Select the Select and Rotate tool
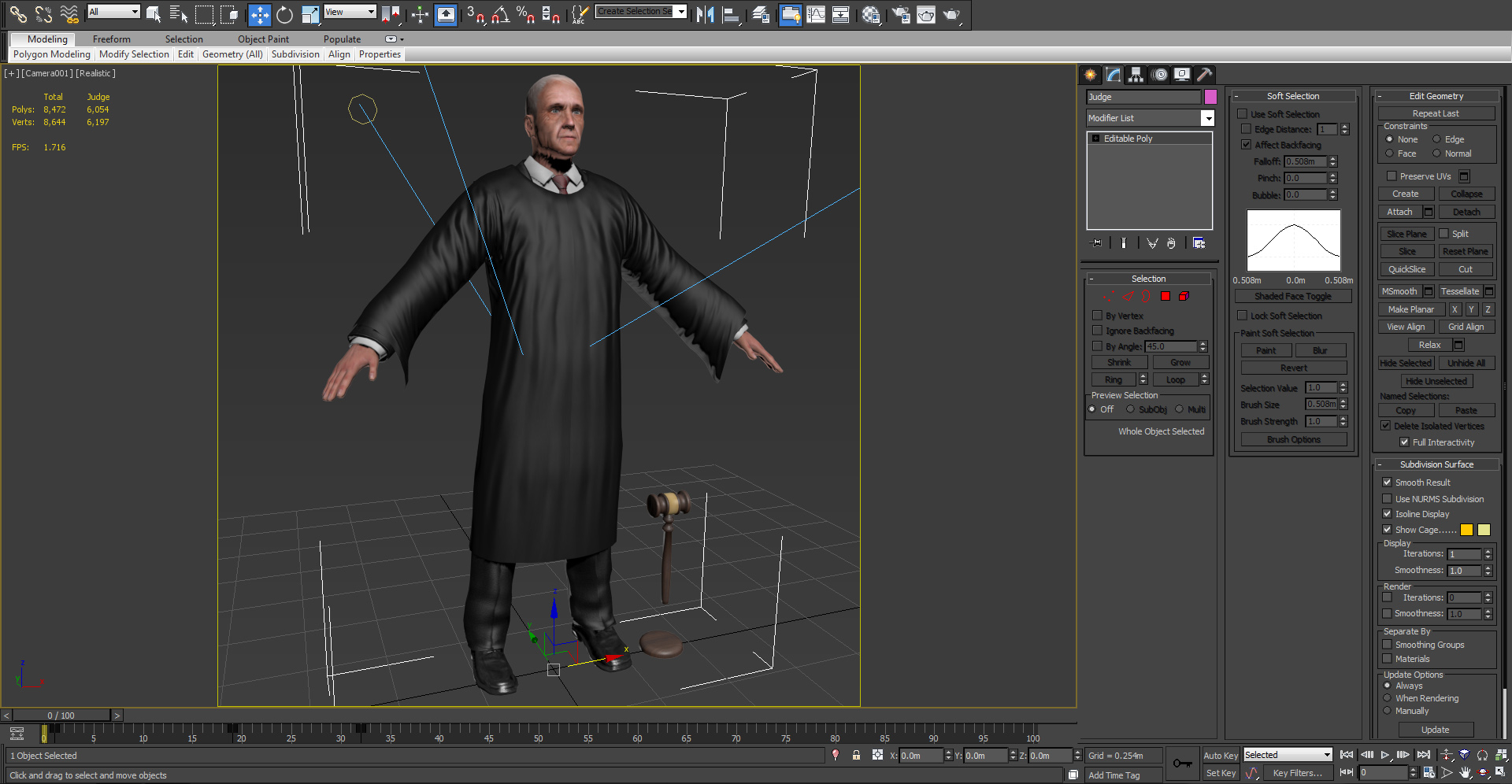 [x=284, y=14]
